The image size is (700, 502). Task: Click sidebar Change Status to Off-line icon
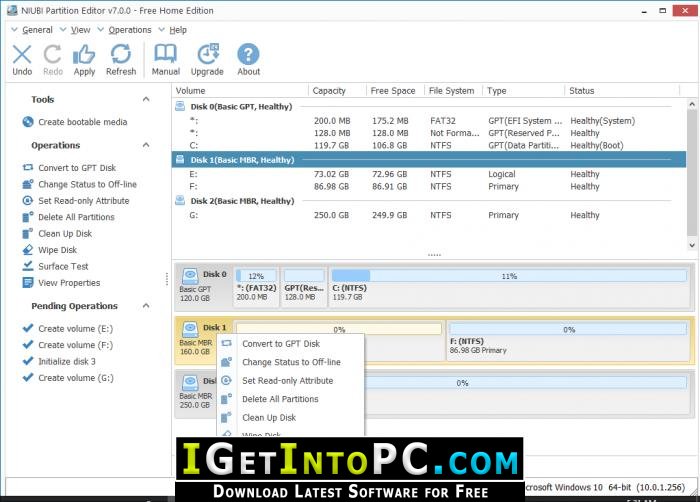(x=28, y=184)
